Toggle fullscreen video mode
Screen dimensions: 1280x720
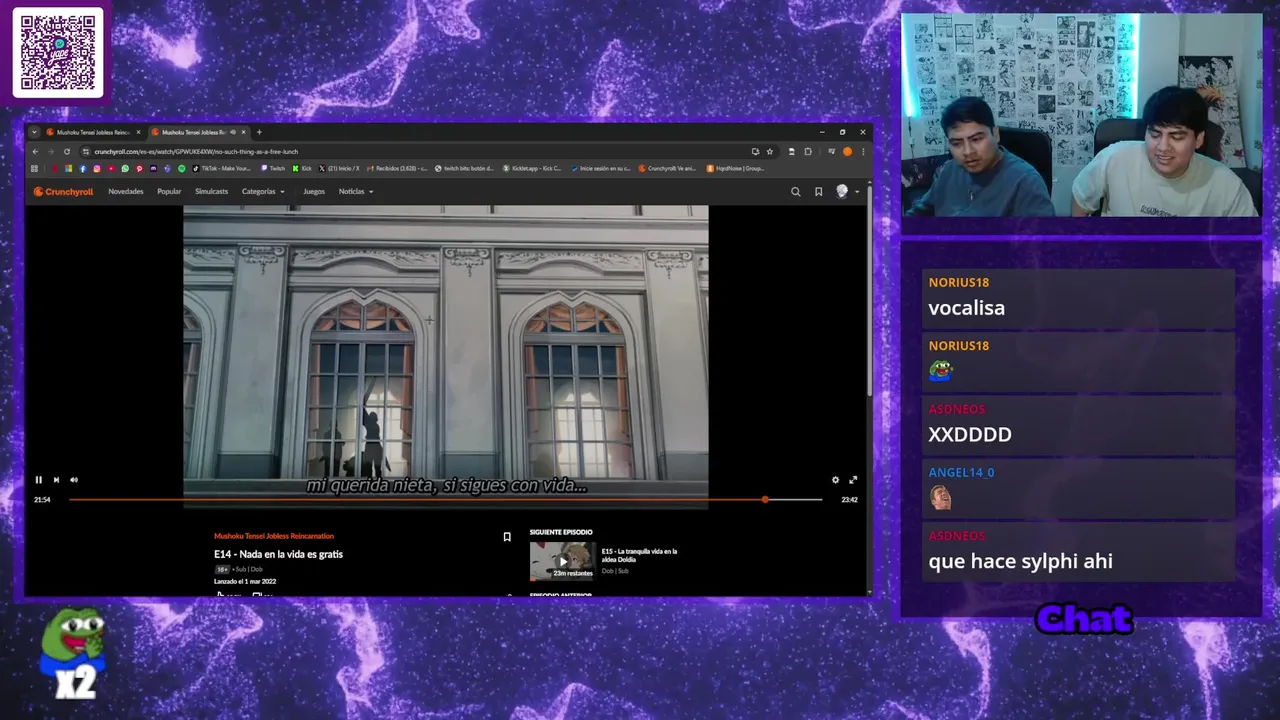click(853, 480)
